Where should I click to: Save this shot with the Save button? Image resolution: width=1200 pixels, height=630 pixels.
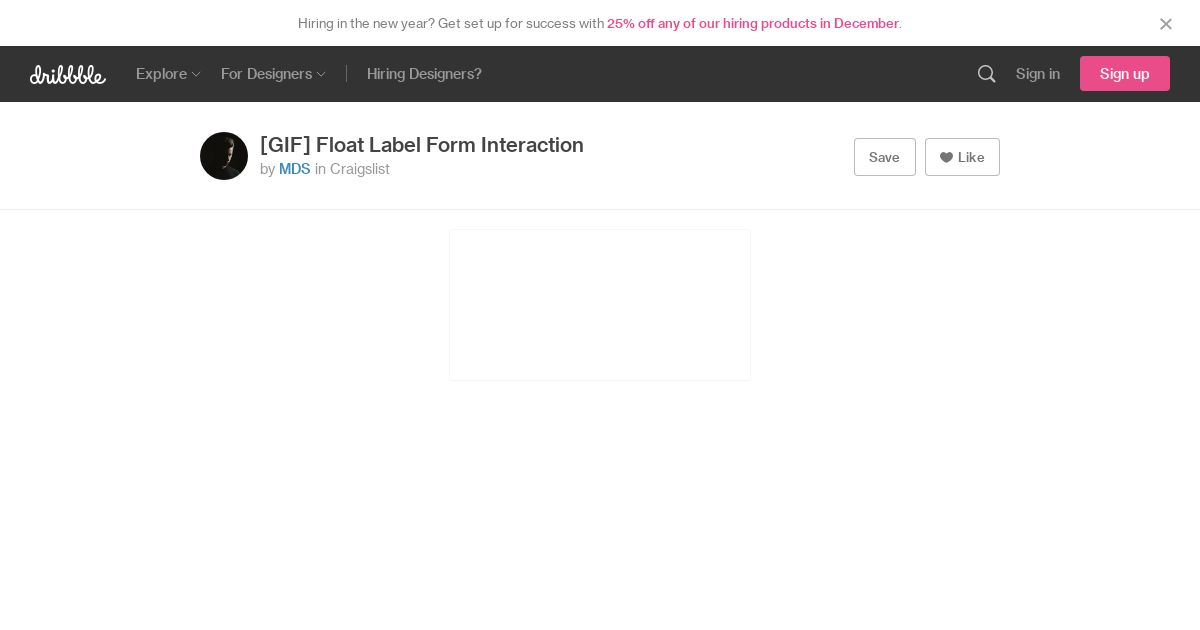(x=885, y=157)
